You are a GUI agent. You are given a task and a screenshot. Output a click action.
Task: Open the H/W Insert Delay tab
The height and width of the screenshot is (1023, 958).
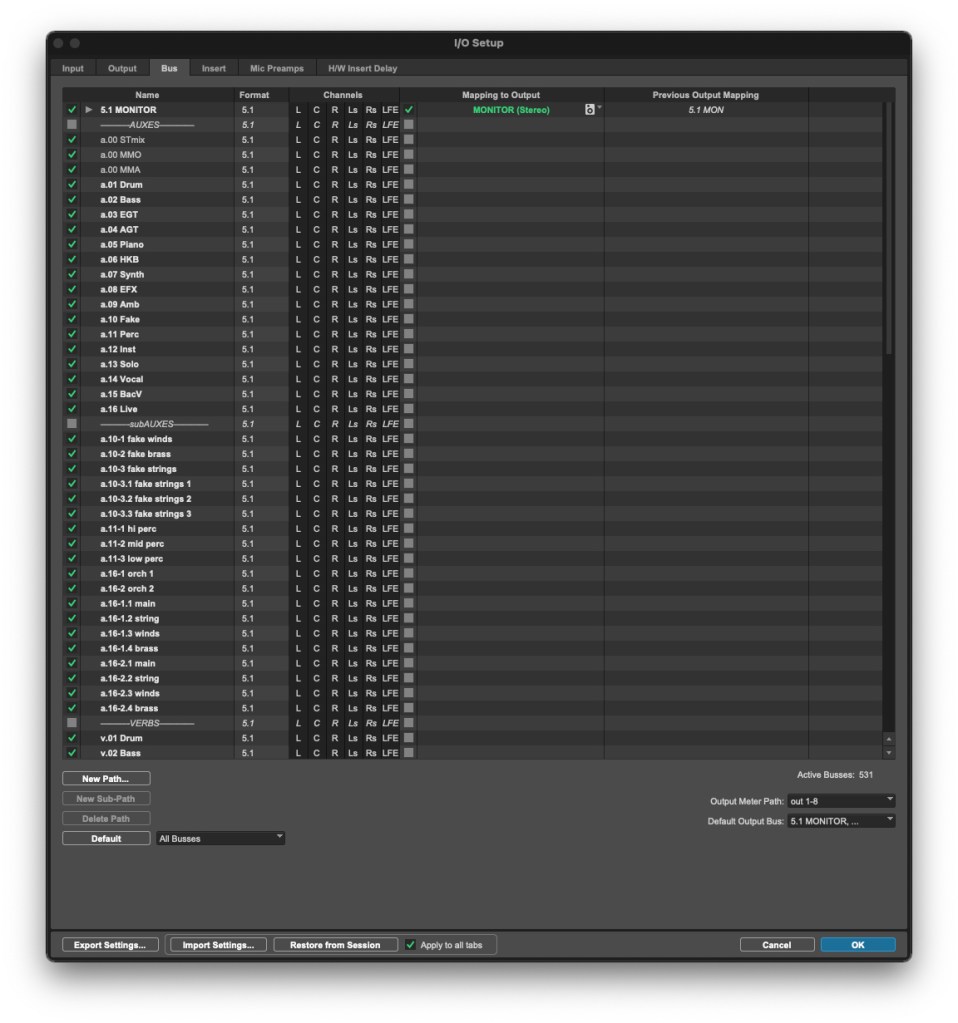362,68
